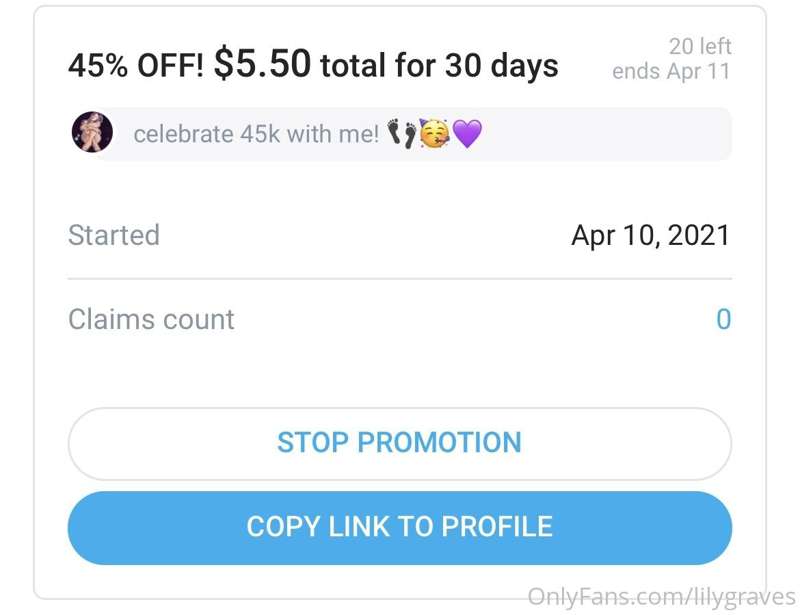Click the STOP PROMOTION button
The height and width of the screenshot is (615, 800).
coord(399,444)
